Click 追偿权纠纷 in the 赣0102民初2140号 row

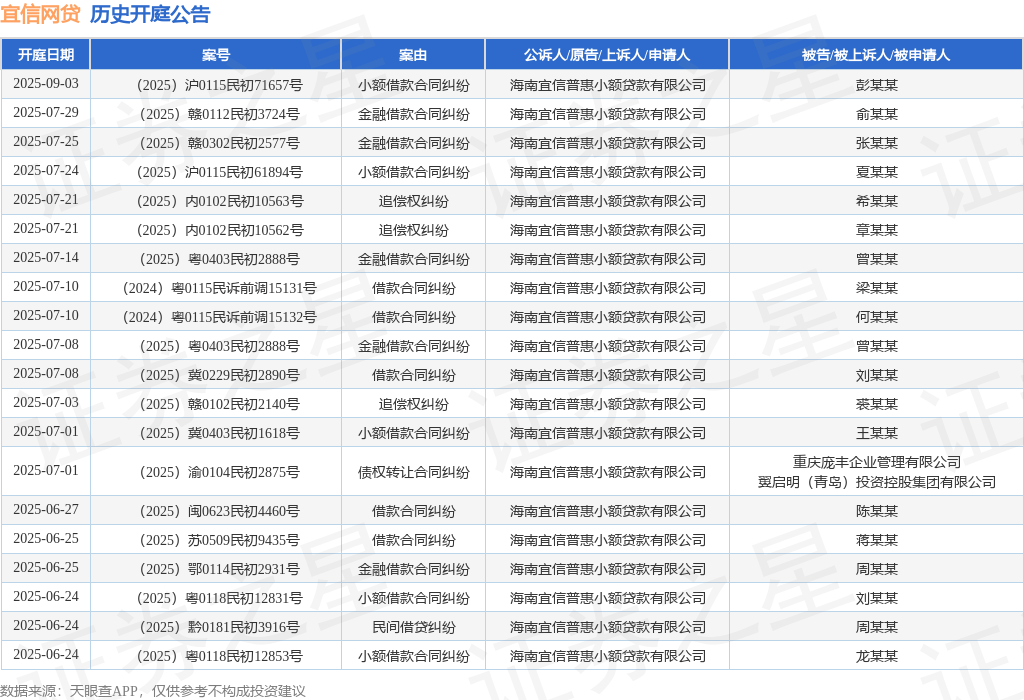pyautogui.click(x=413, y=404)
